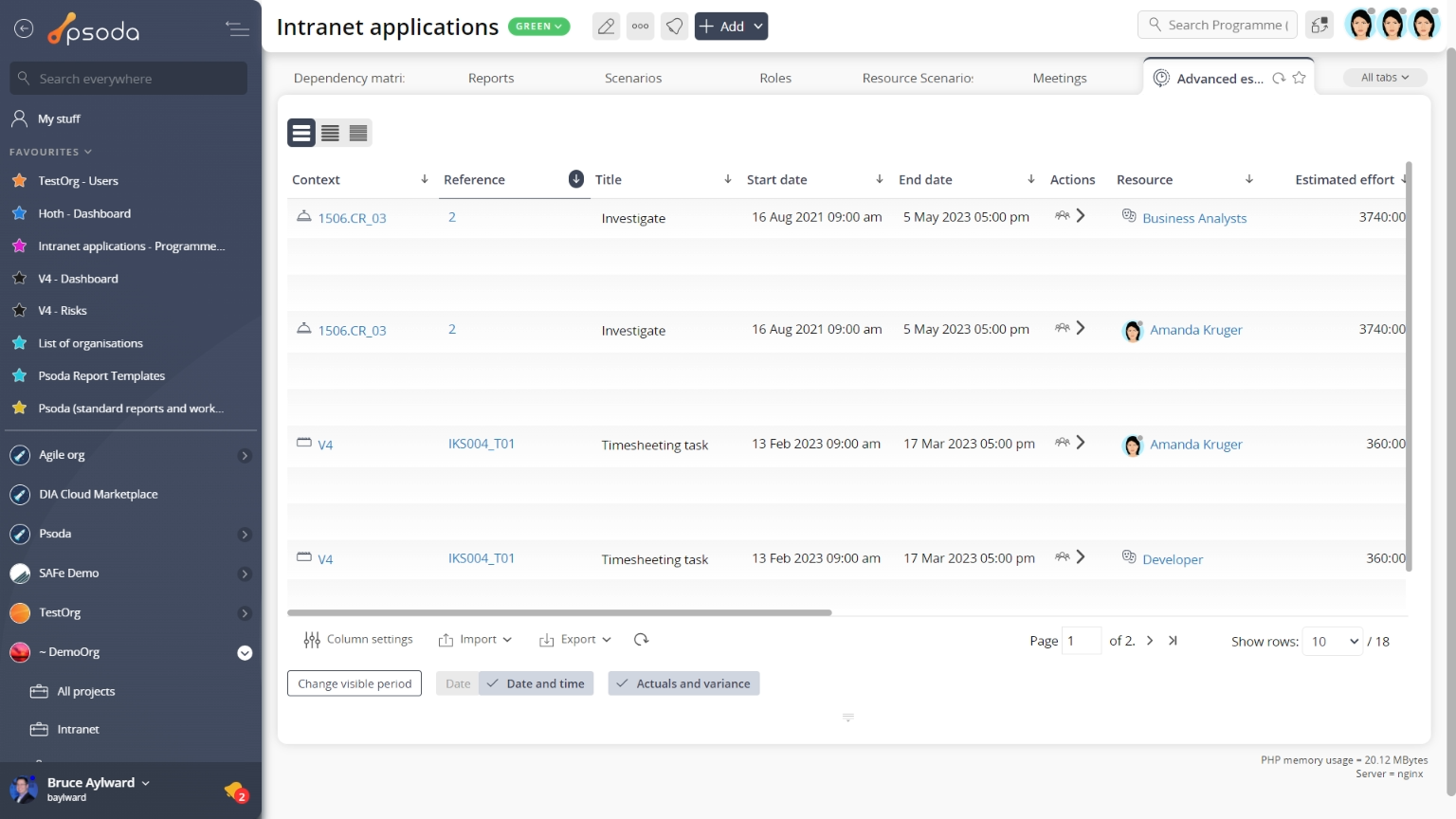
Task: Click the horizontal table scrollbar
Action: coord(559,613)
